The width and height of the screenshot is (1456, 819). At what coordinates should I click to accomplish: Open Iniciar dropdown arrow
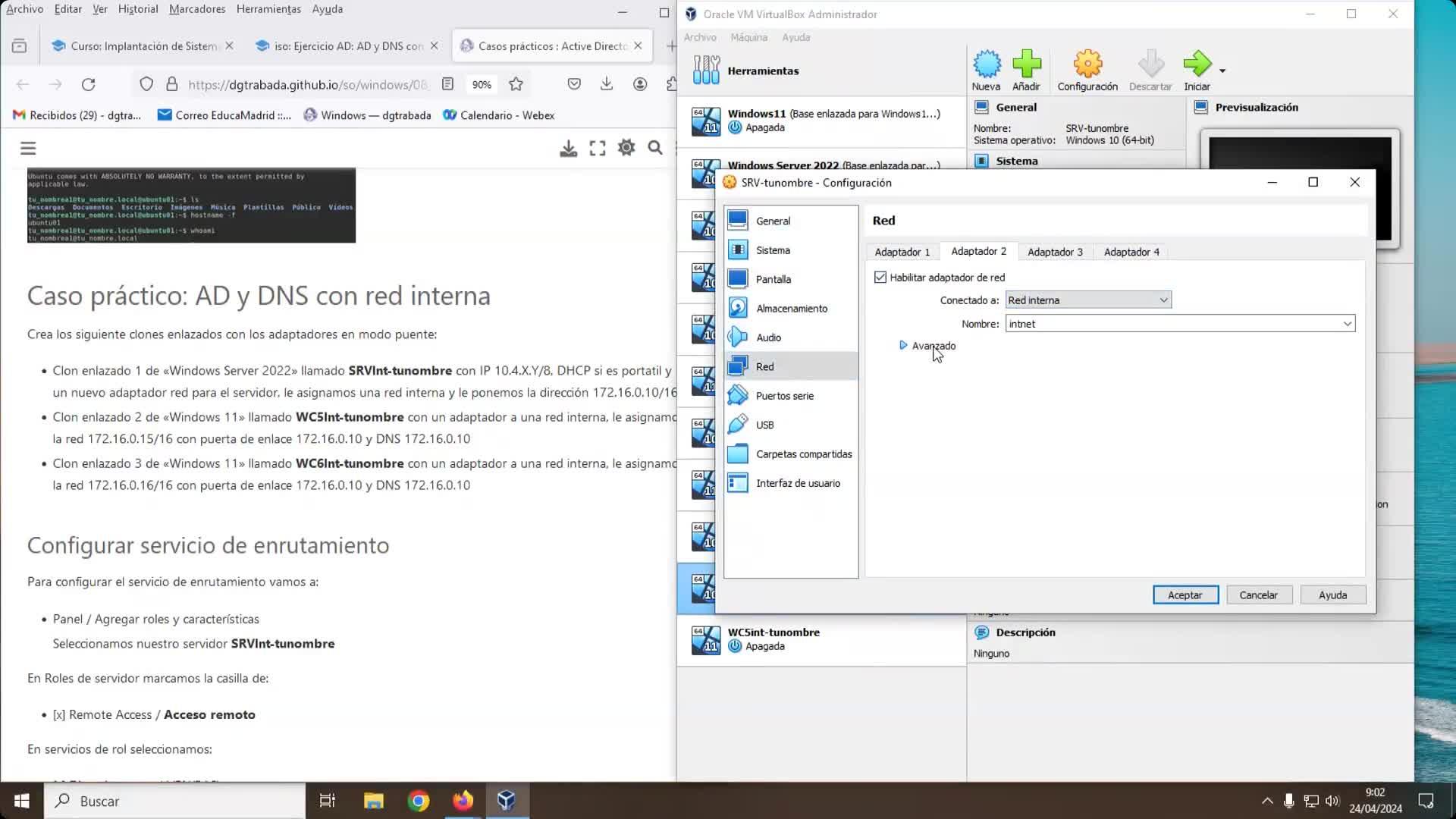click(x=1222, y=71)
